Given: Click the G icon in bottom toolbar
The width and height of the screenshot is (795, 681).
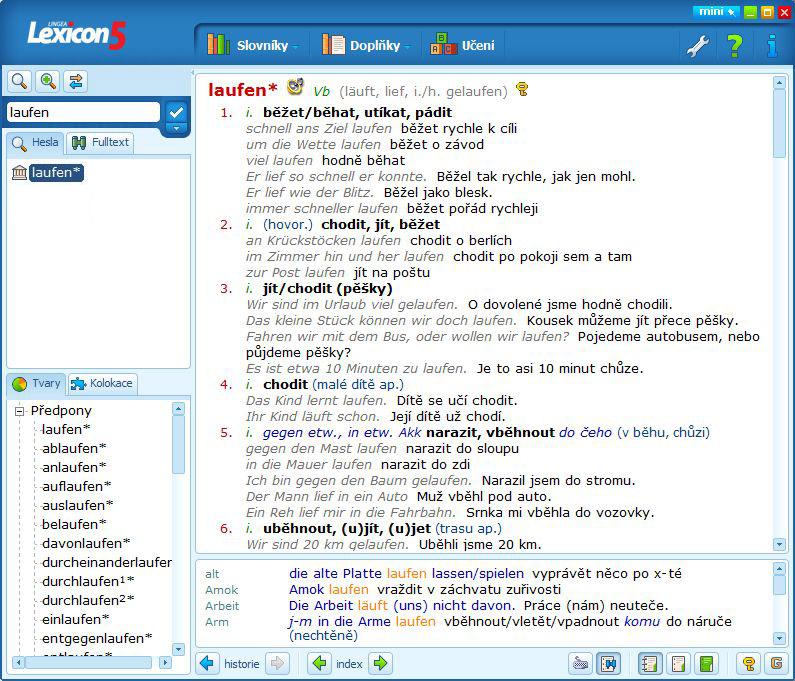Looking at the screenshot, I should [x=774, y=663].
